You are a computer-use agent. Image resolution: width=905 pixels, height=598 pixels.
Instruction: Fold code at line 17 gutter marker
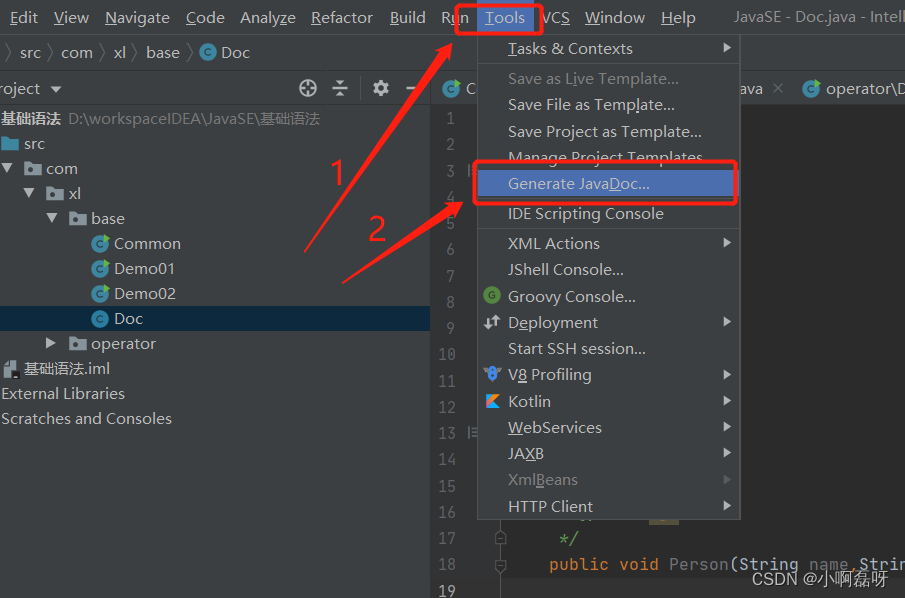tap(500, 538)
